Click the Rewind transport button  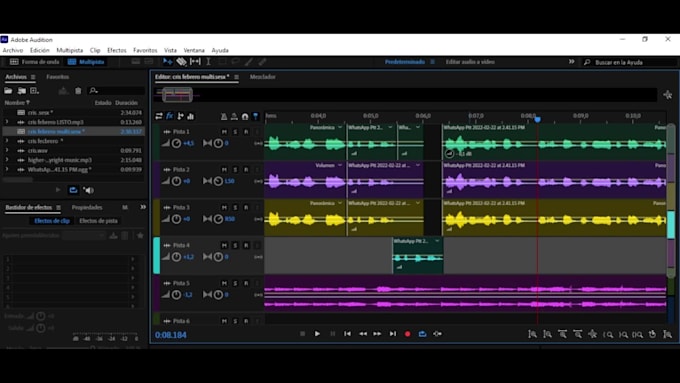point(363,334)
